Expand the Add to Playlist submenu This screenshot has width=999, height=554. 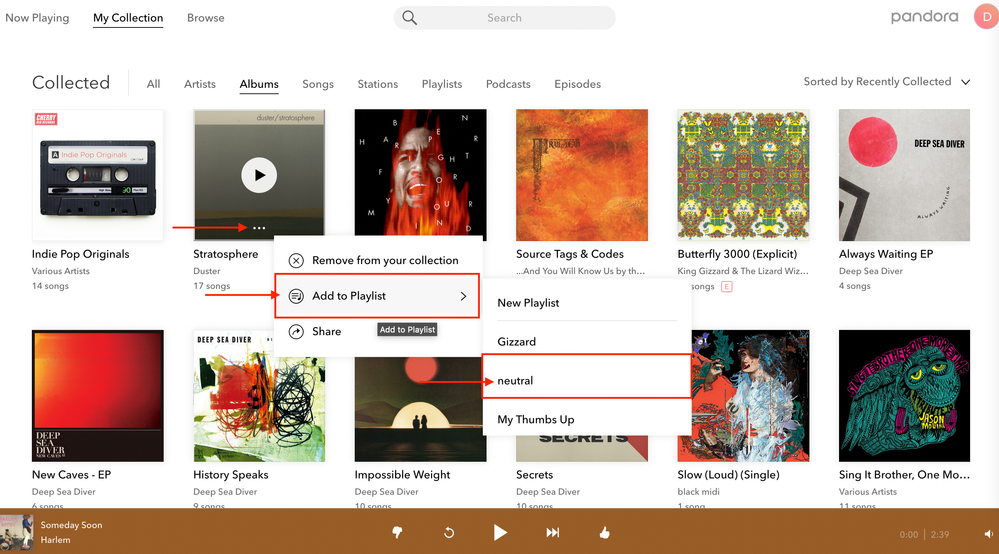[x=377, y=296]
